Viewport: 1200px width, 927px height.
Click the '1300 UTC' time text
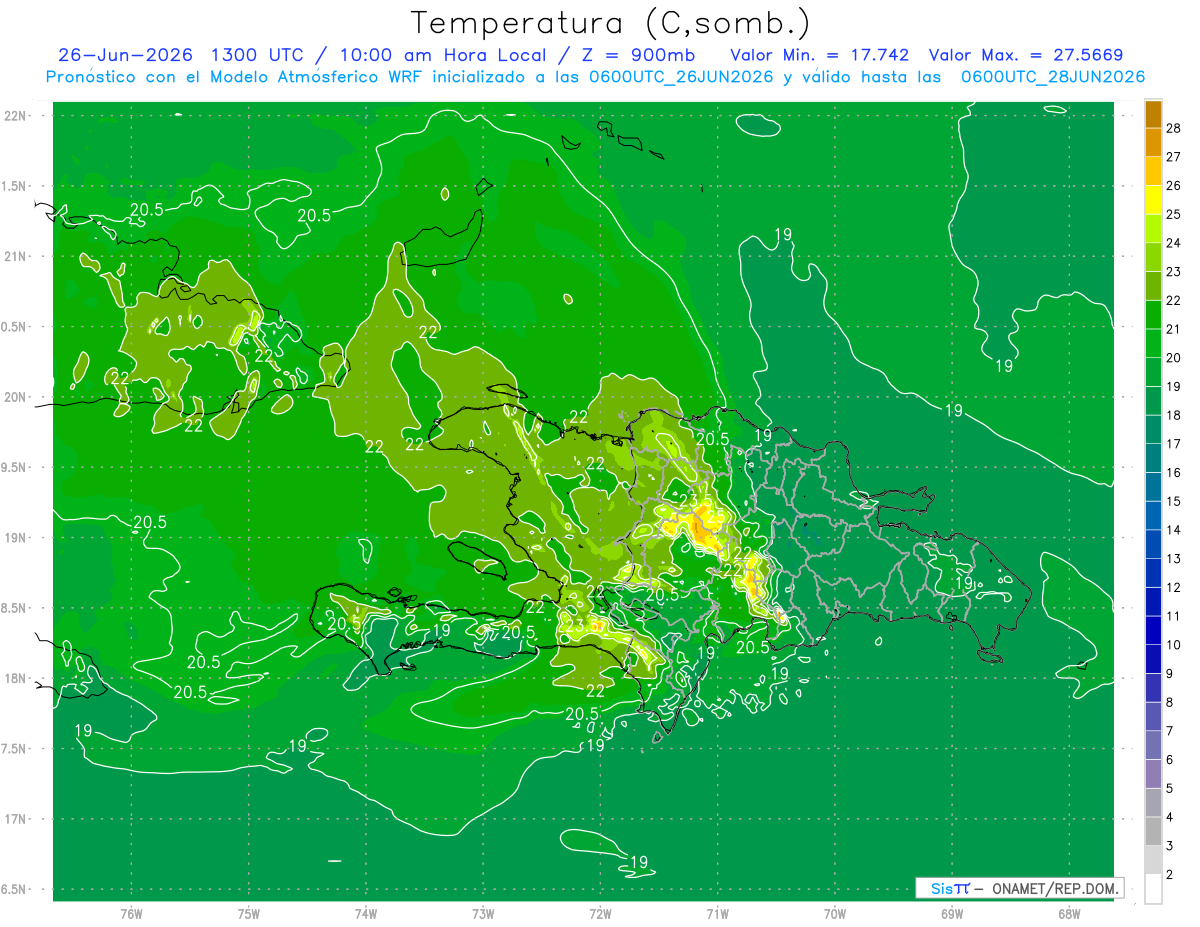255,55
